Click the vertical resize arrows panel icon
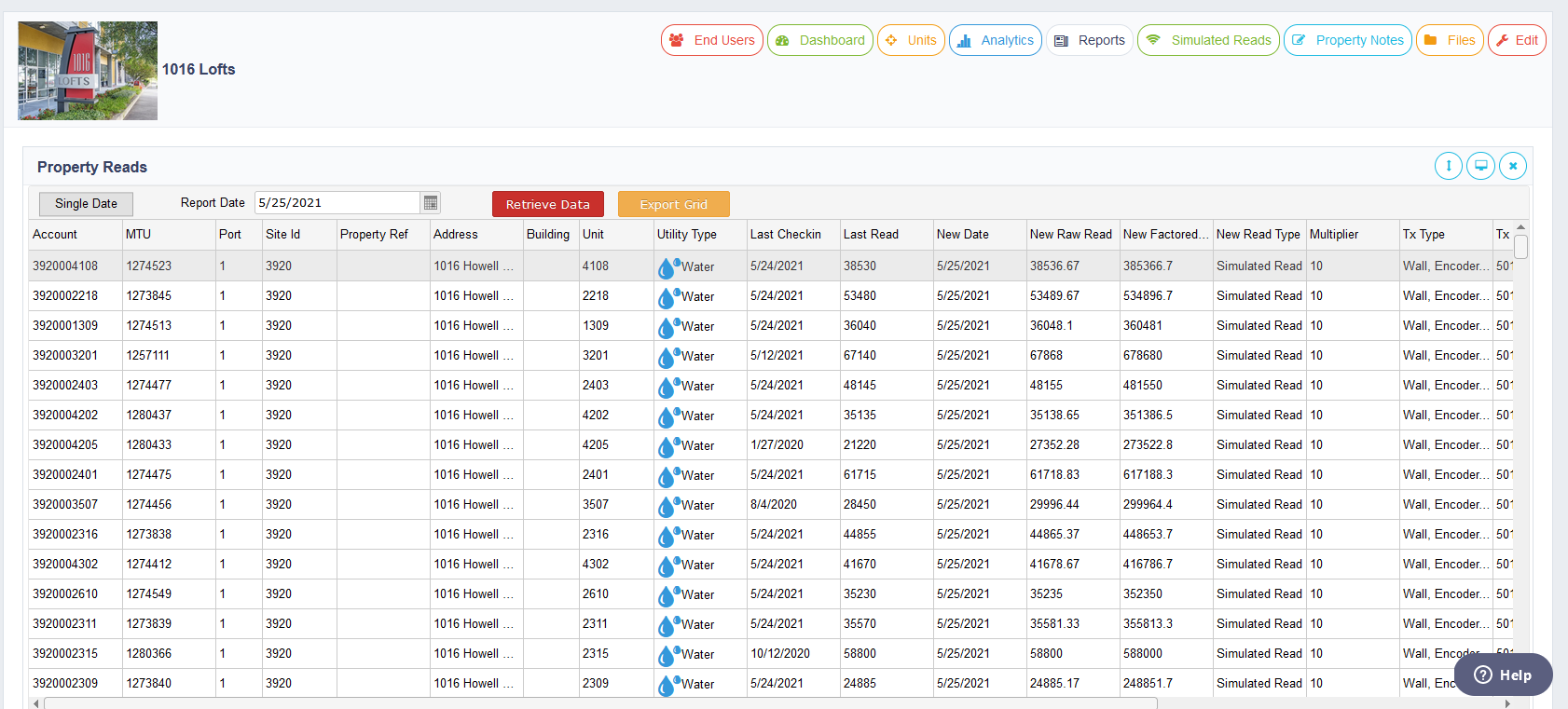Image resolution: width=1568 pixels, height=709 pixels. [1448, 166]
